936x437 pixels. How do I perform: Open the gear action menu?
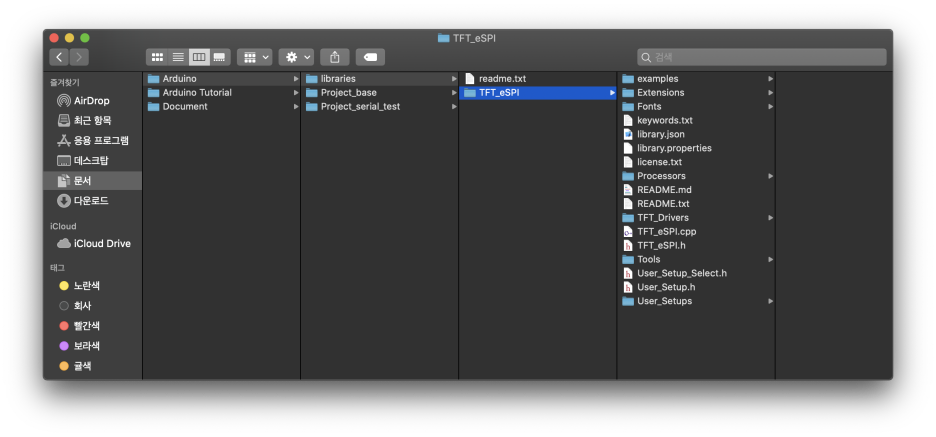pyautogui.click(x=296, y=57)
